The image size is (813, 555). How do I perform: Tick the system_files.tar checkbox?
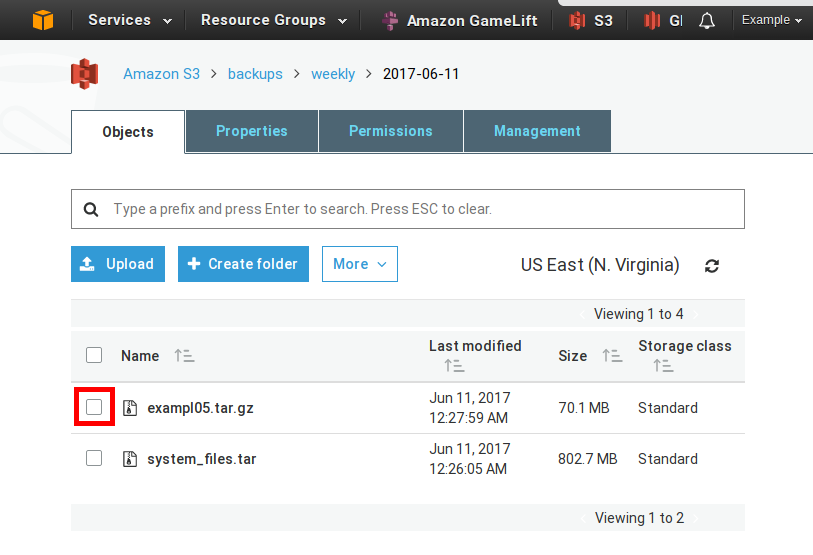pyautogui.click(x=94, y=458)
